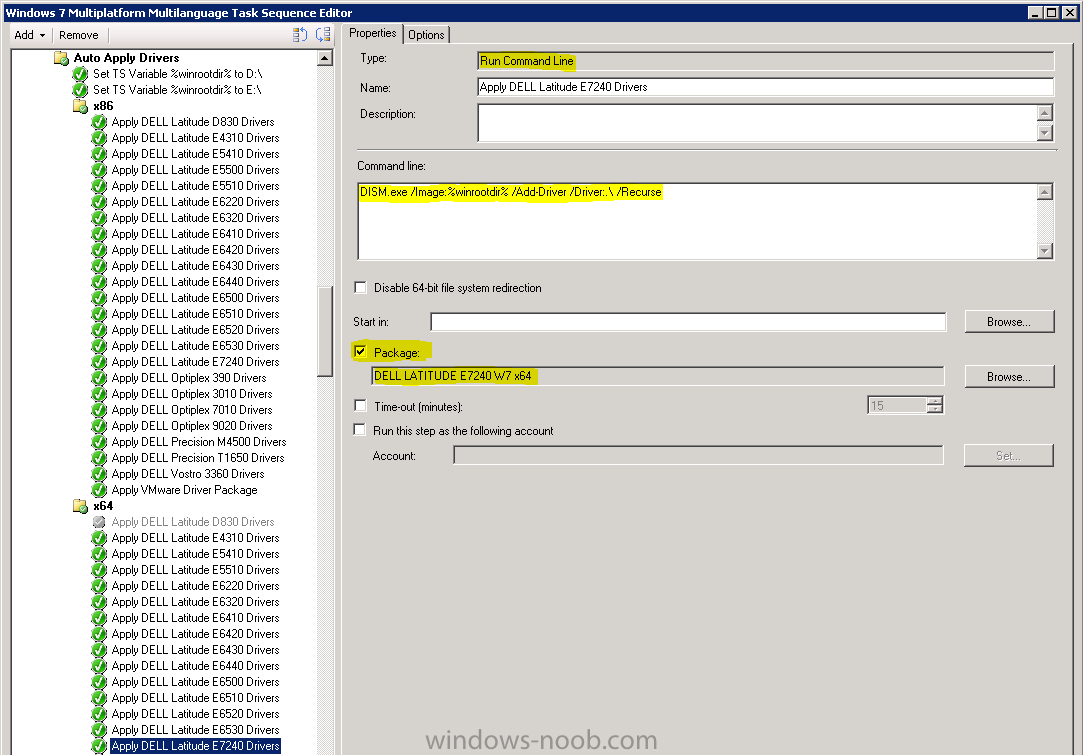The image size is (1083, 755).
Task: Click the task sequence tree scrollbar up arrow
Action: pyautogui.click(x=325, y=58)
